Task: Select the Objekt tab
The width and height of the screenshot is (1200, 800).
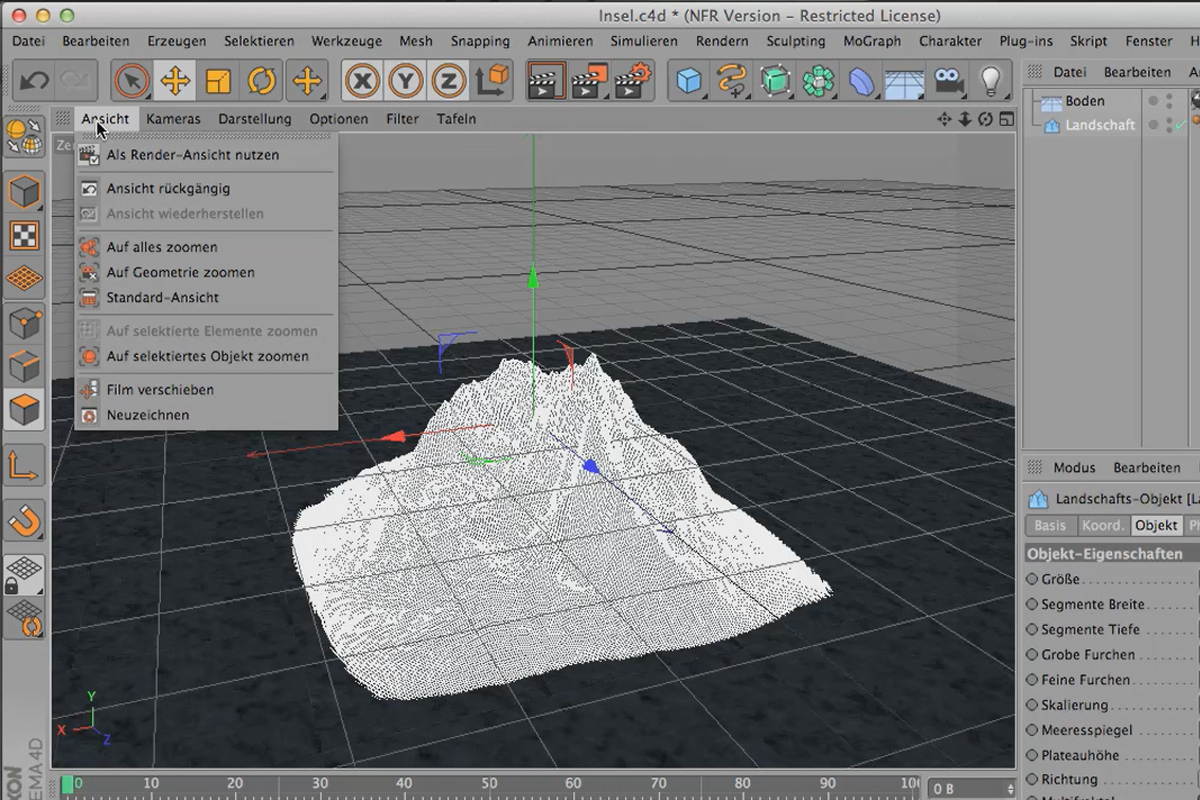Action: pos(1156,525)
